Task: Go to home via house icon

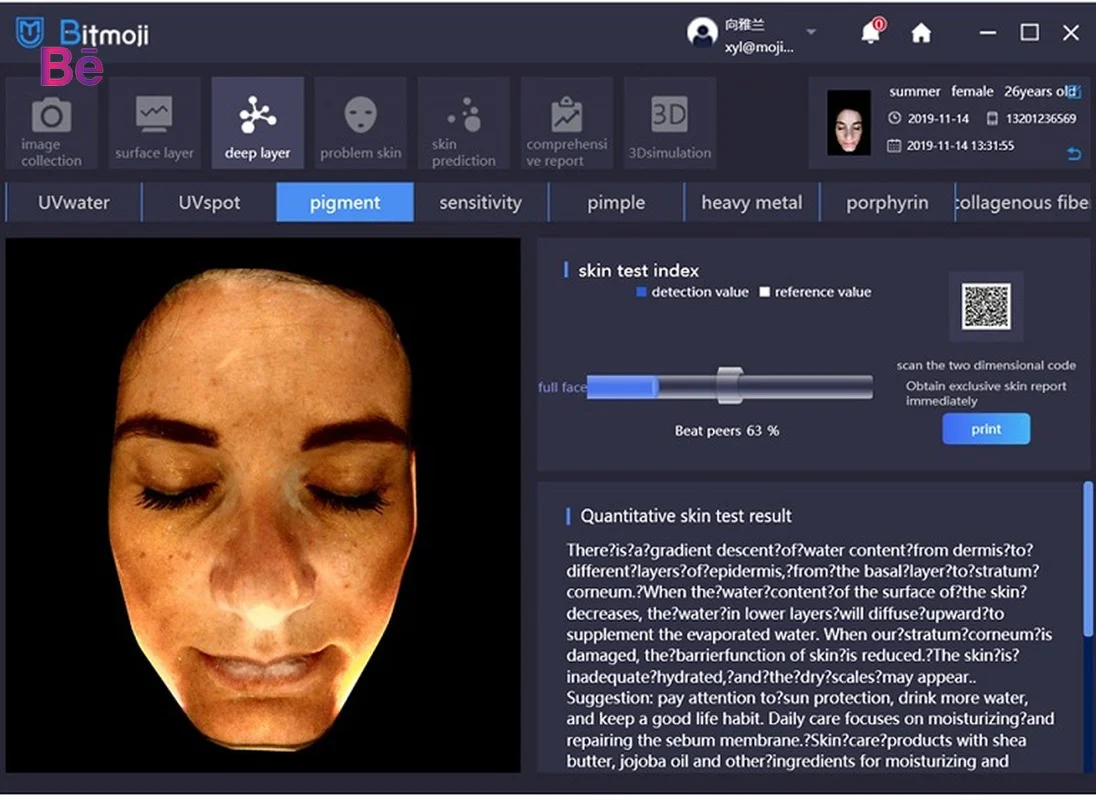Action: click(x=921, y=33)
